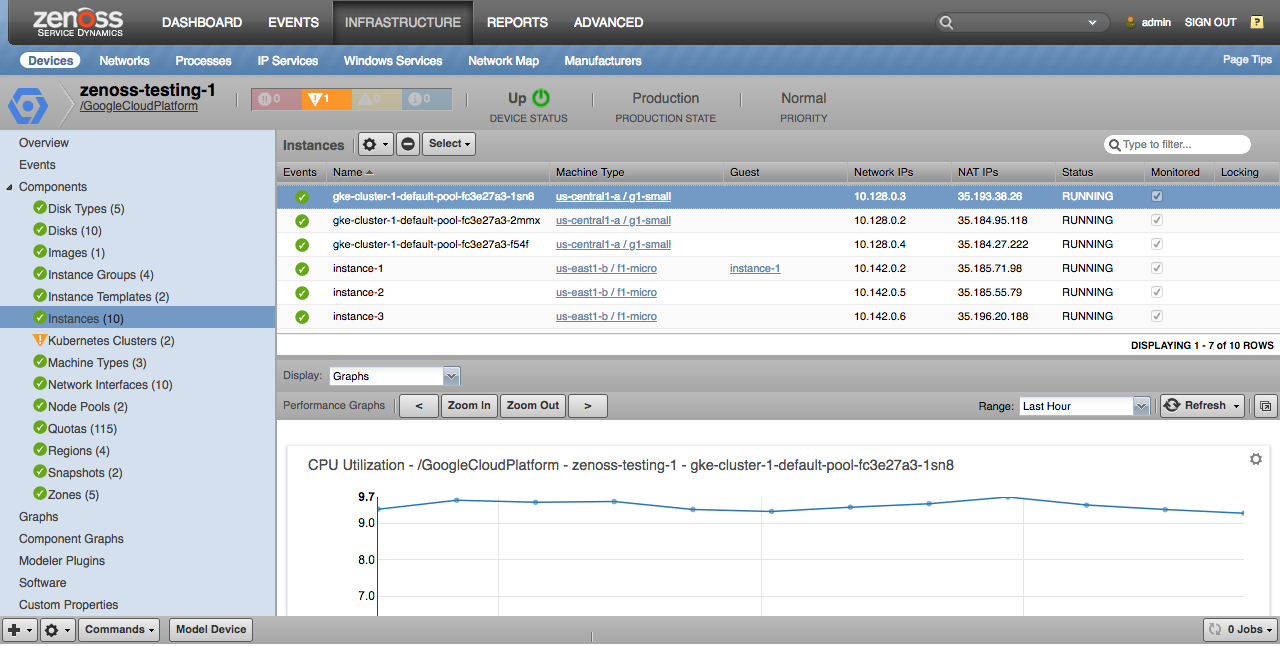Switch to the Network Map subtab
Viewport: 1280px width, 646px height.
tap(504, 61)
